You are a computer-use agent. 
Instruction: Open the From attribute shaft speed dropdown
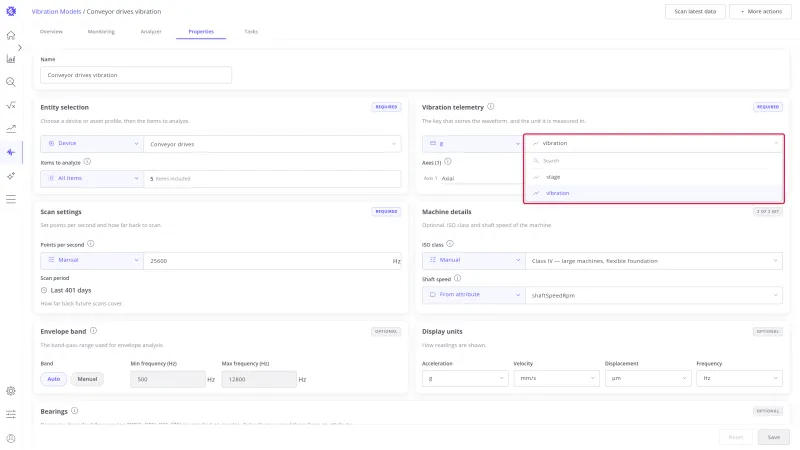473,295
